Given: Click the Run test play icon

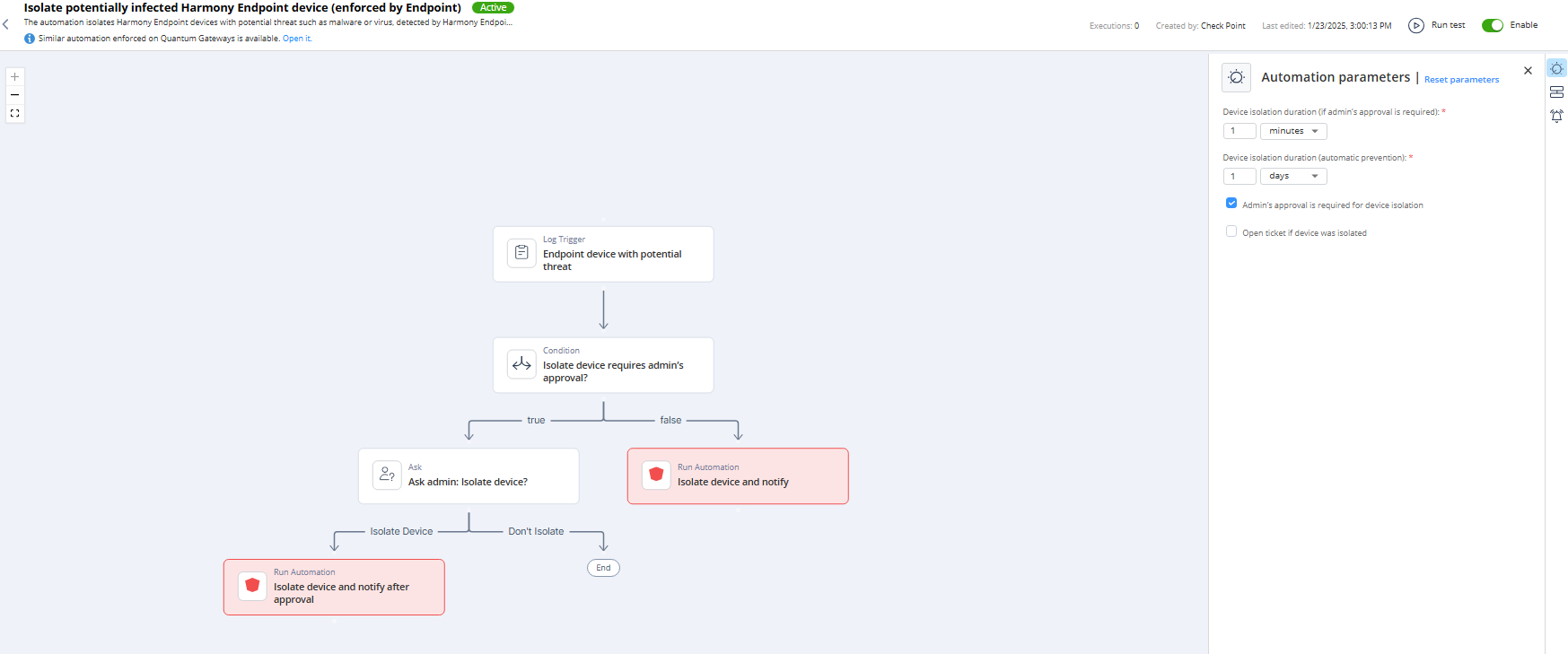Looking at the screenshot, I should tap(1416, 25).
